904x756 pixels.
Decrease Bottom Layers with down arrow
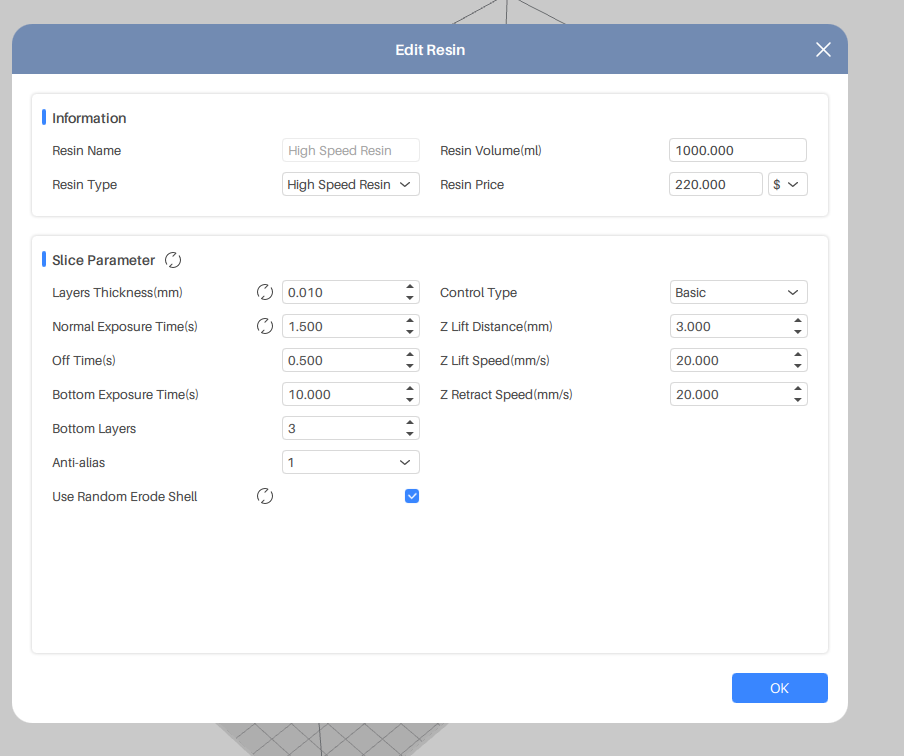pos(409,434)
